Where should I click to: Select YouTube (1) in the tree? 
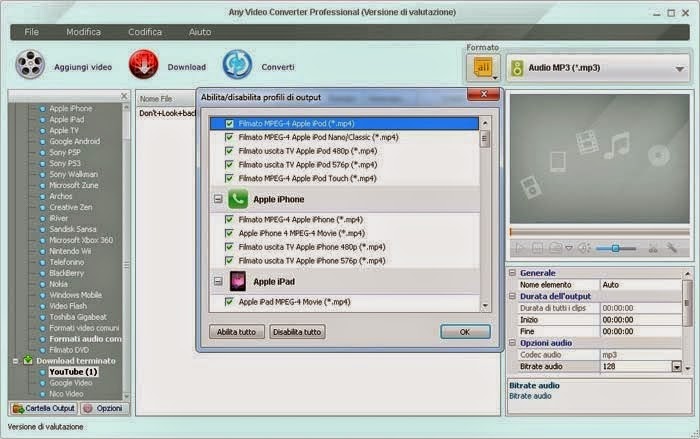click(x=74, y=372)
